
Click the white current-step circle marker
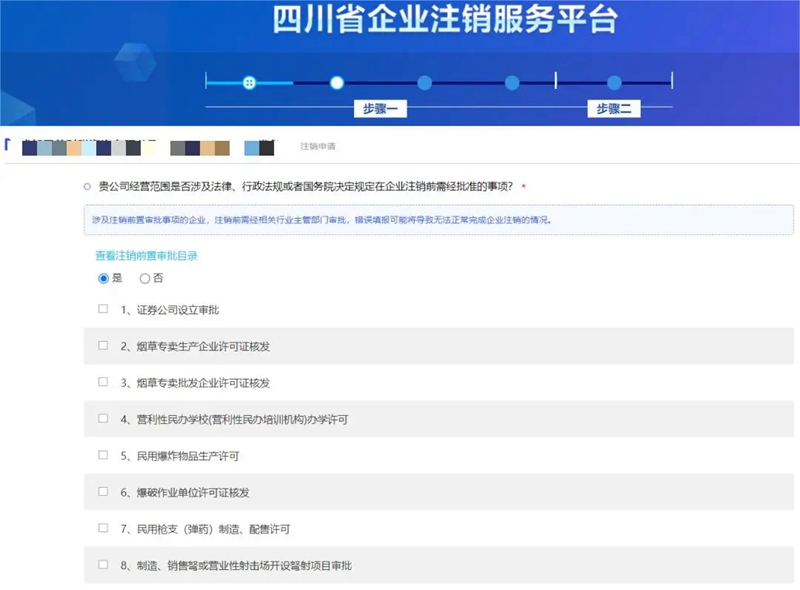click(x=337, y=83)
